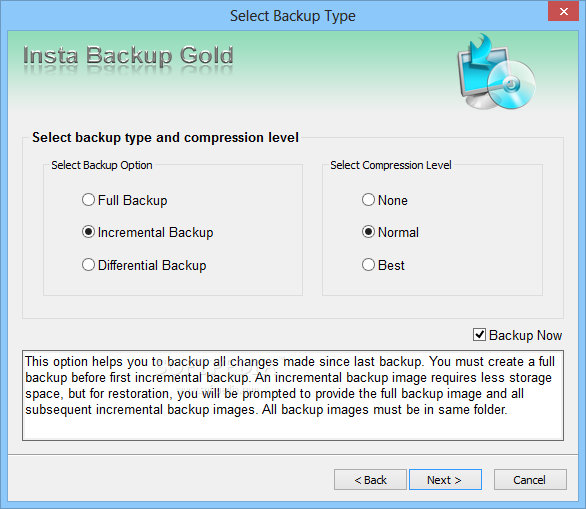Click the Select Backup Option group label
The width and height of the screenshot is (586, 509).
click(x=102, y=165)
